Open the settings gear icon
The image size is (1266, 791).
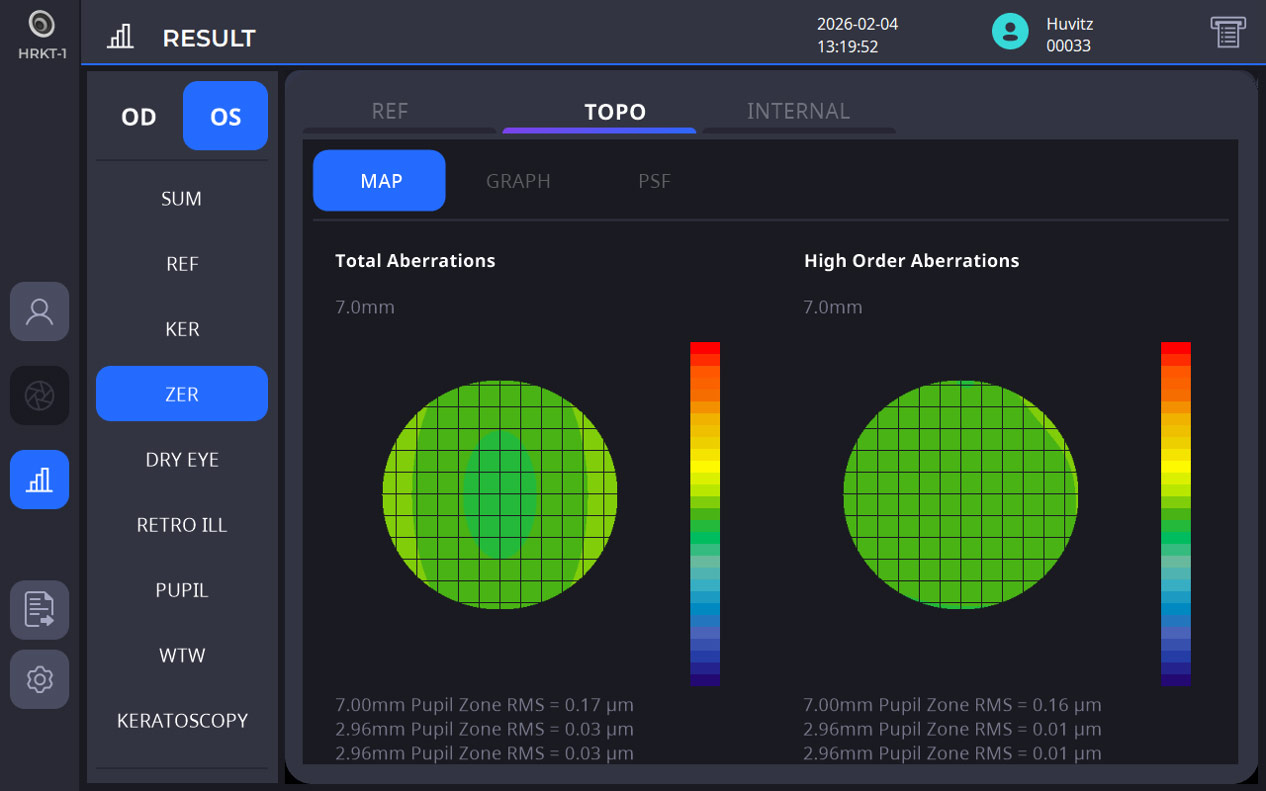pos(39,680)
